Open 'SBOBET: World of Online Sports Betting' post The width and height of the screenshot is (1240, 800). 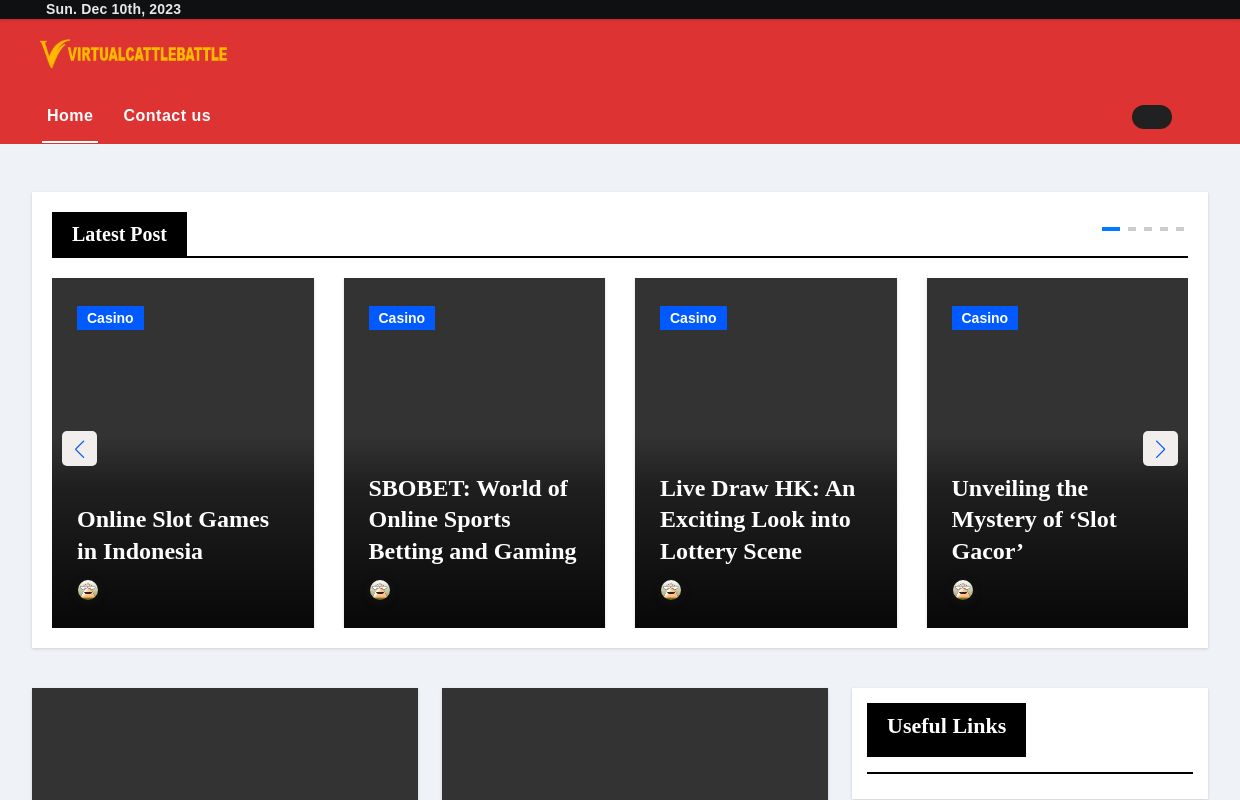click(x=472, y=519)
